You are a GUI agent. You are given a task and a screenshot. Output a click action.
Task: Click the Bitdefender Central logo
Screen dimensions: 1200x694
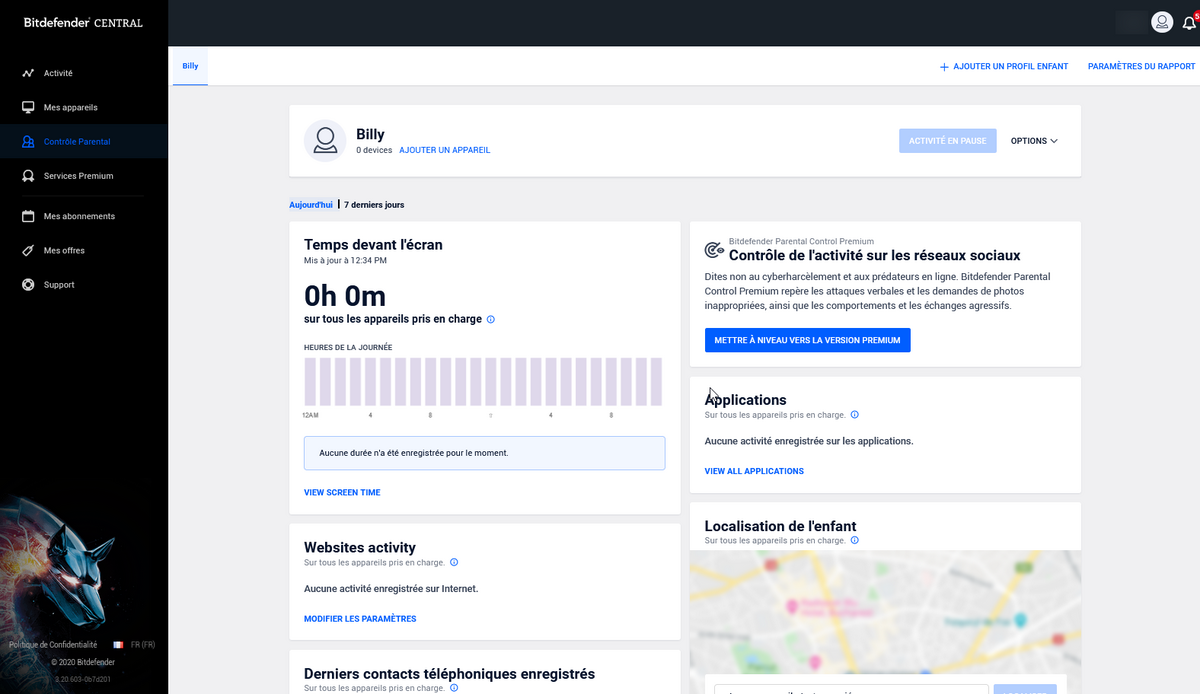pyautogui.click(x=83, y=22)
